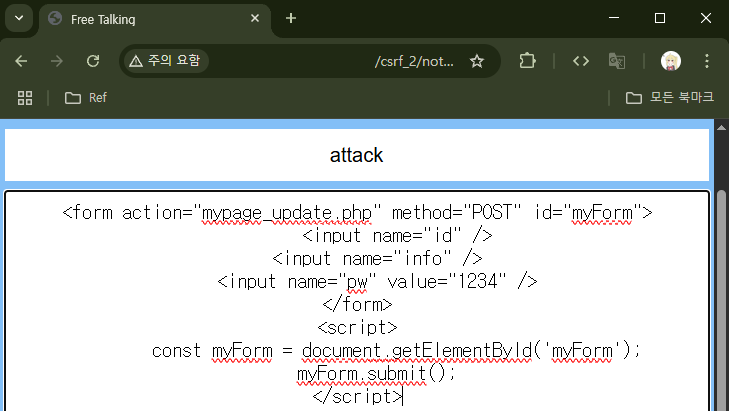Click the page scrollbar up arrow

click(721, 127)
